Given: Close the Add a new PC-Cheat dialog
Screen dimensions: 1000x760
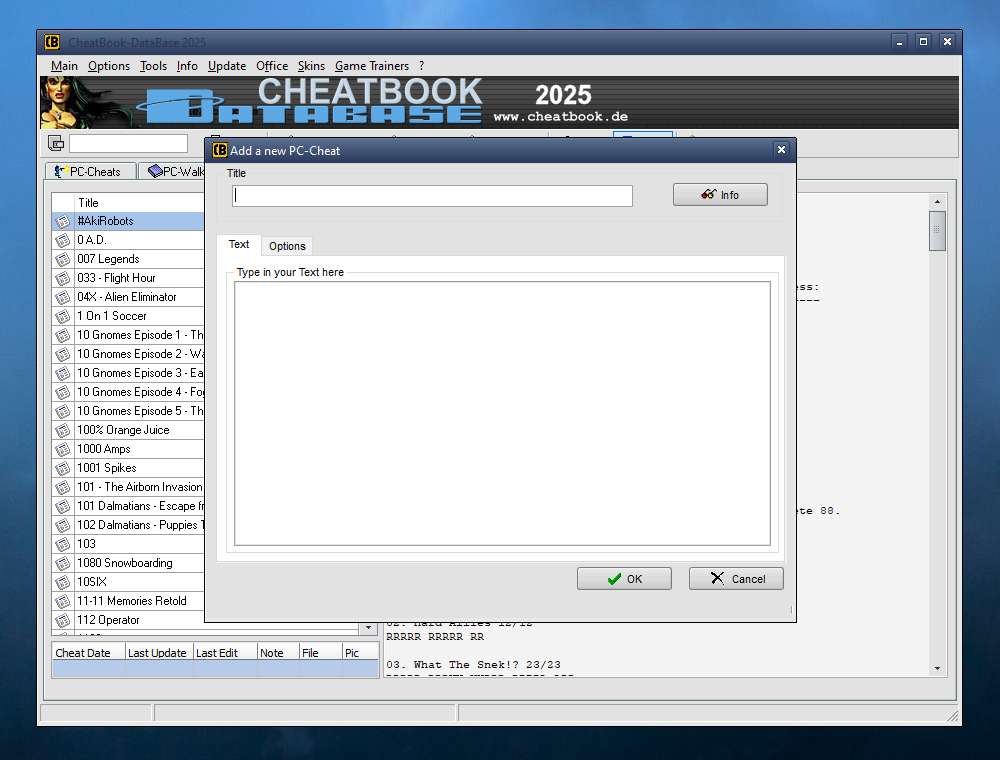Looking at the screenshot, I should point(781,150).
